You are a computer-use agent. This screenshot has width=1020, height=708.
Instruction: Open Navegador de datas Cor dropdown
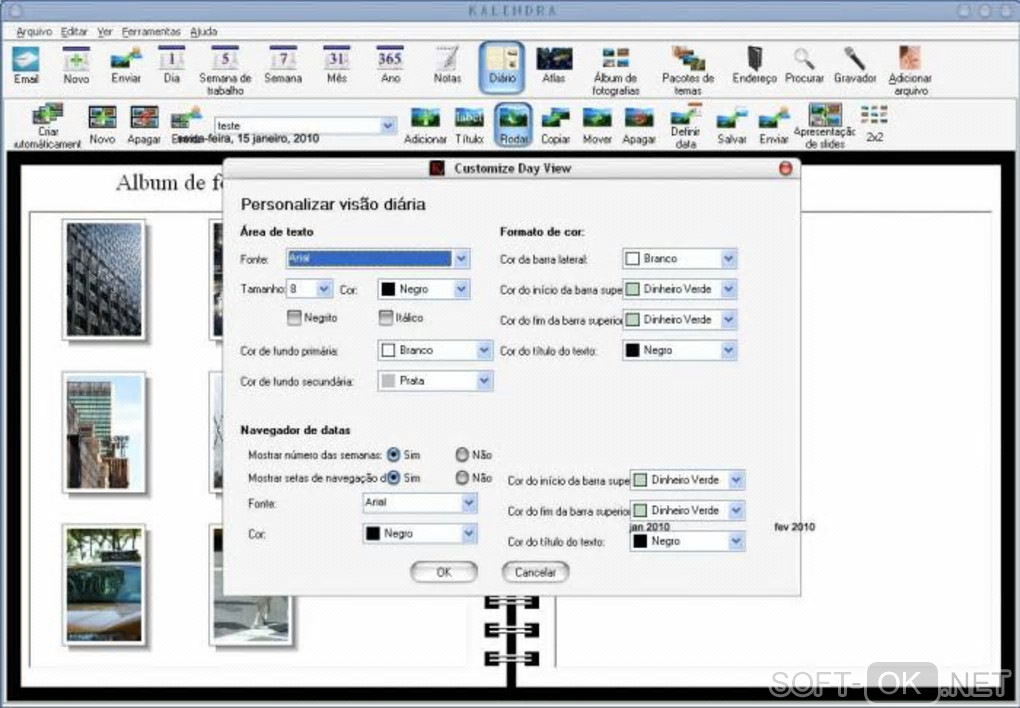[469, 534]
